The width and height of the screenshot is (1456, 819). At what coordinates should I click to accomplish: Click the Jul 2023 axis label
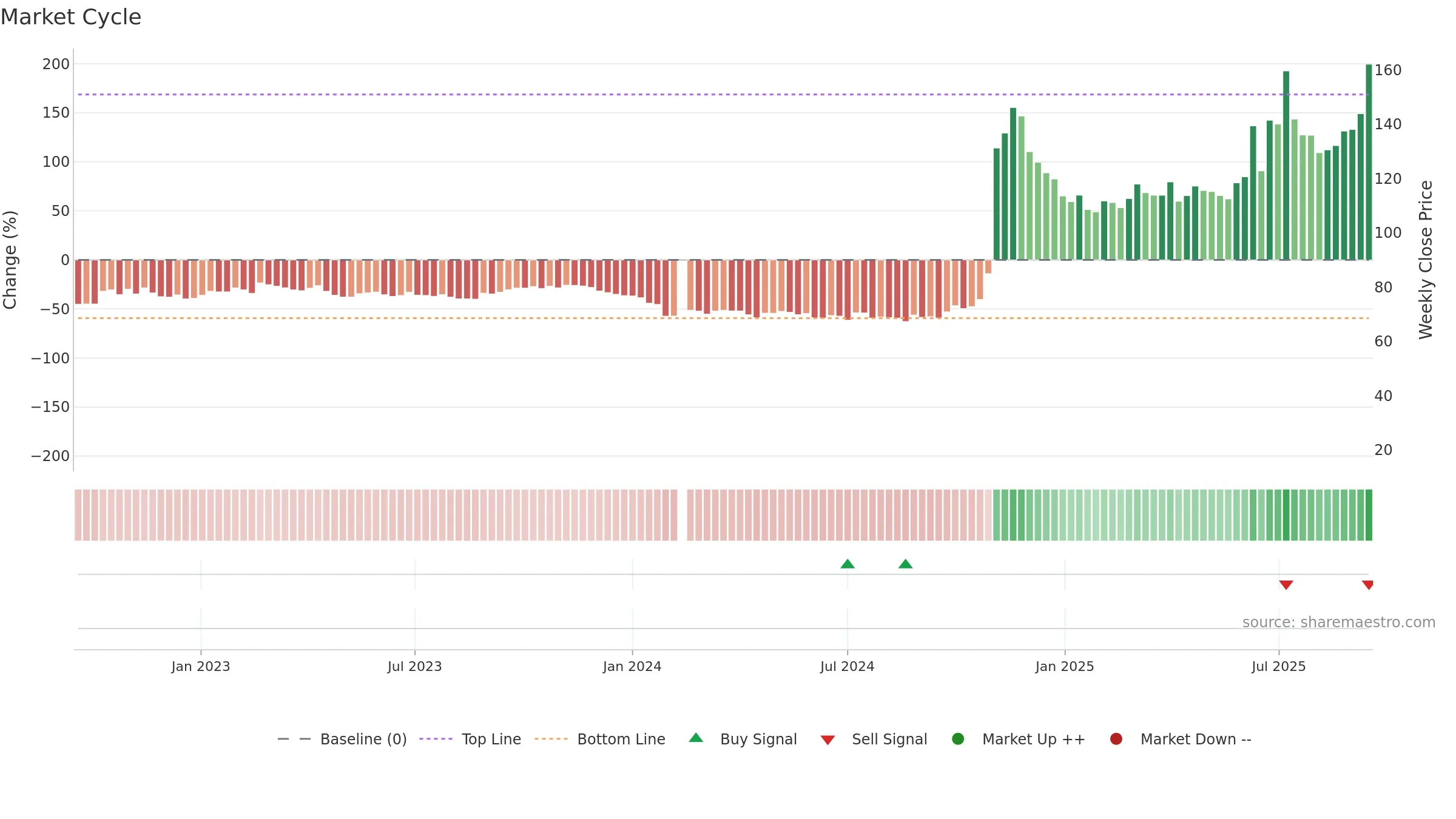click(x=415, y=667)
